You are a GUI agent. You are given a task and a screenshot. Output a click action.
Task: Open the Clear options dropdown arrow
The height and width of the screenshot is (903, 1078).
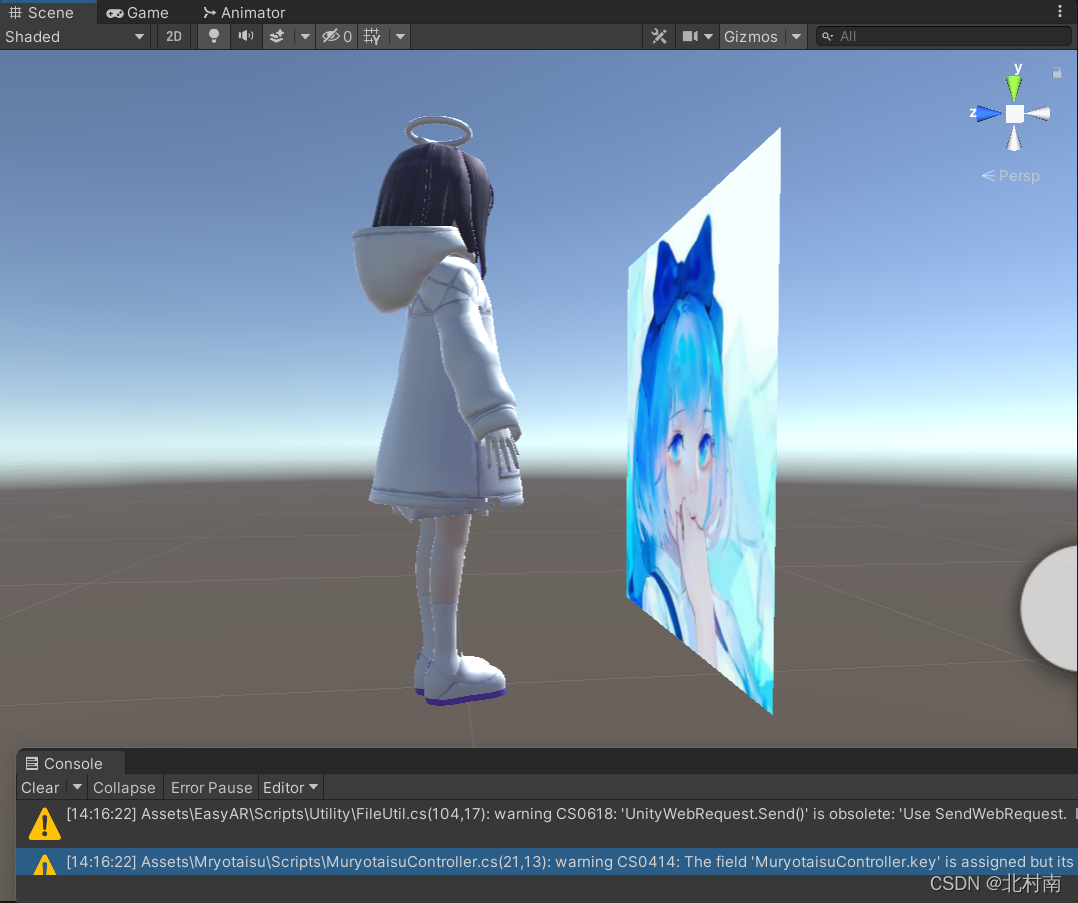(77, 787)
